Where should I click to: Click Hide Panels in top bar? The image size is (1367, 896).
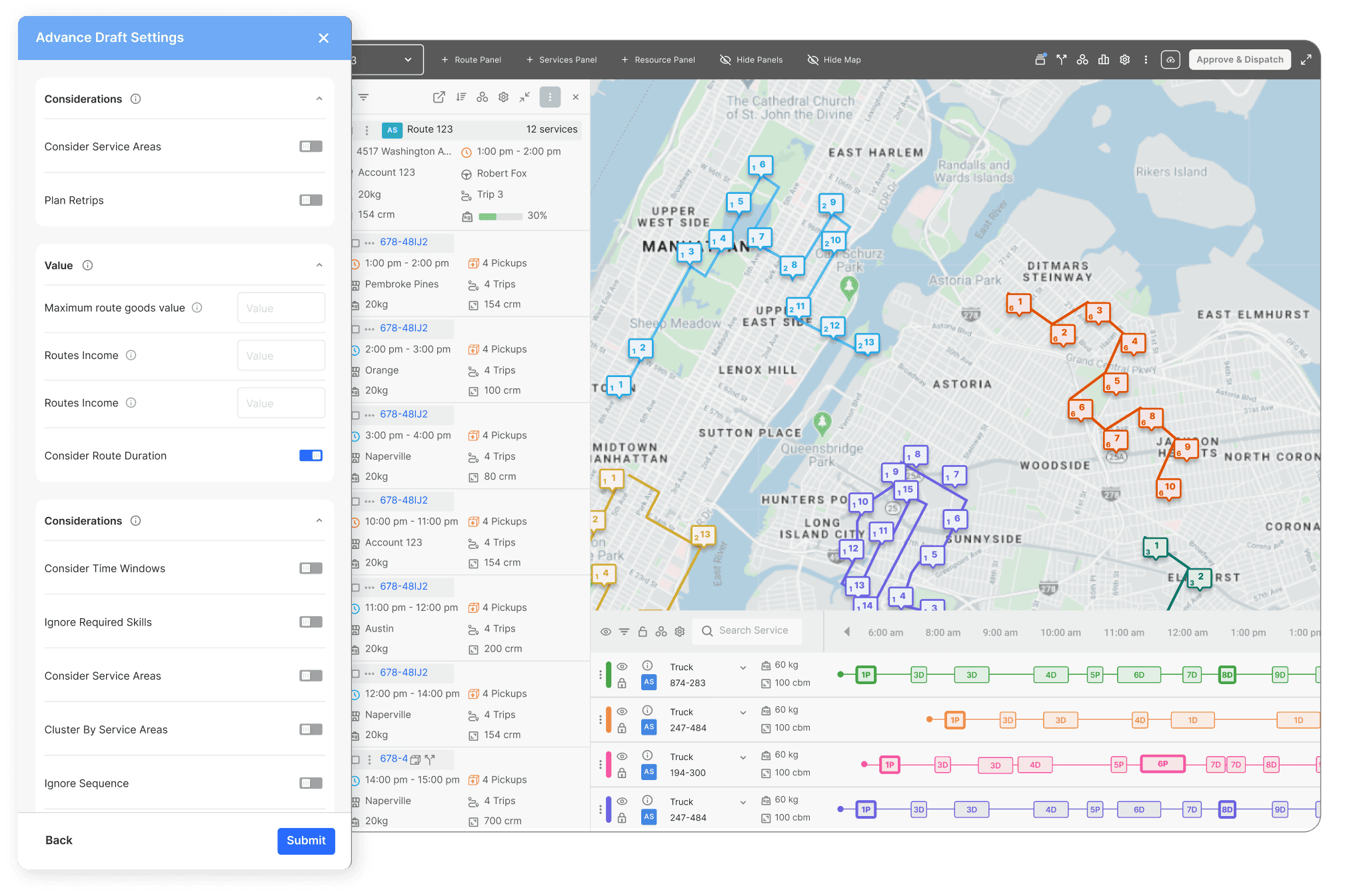click(x=751, y=60)
